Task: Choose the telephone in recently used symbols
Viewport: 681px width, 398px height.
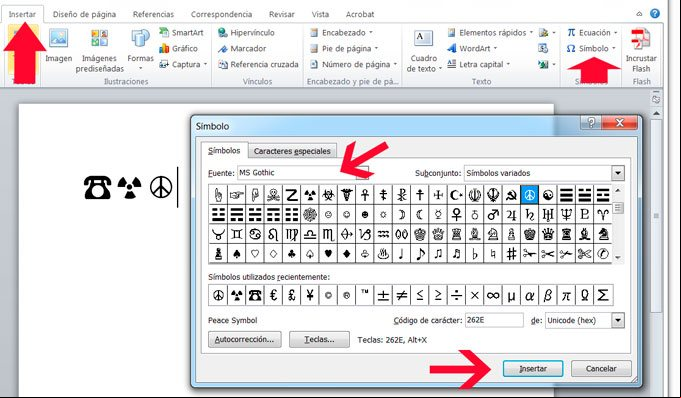Action: pyautogui.click(x=255, y=295)
